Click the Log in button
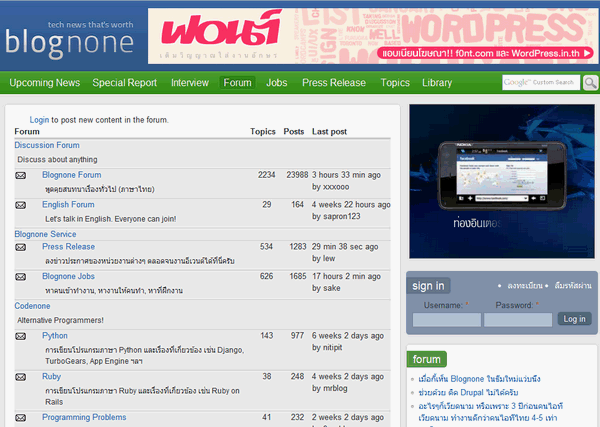Viewport: 600px width, 427px height. point(574,319)
